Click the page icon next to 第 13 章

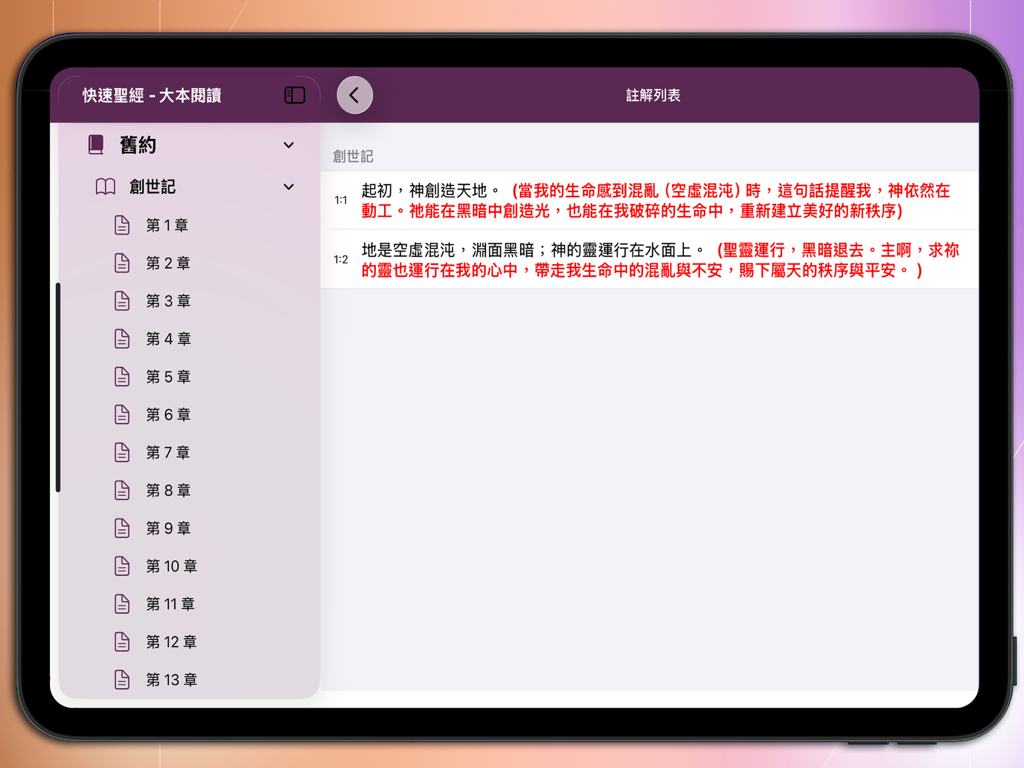[x=124, y=680]
